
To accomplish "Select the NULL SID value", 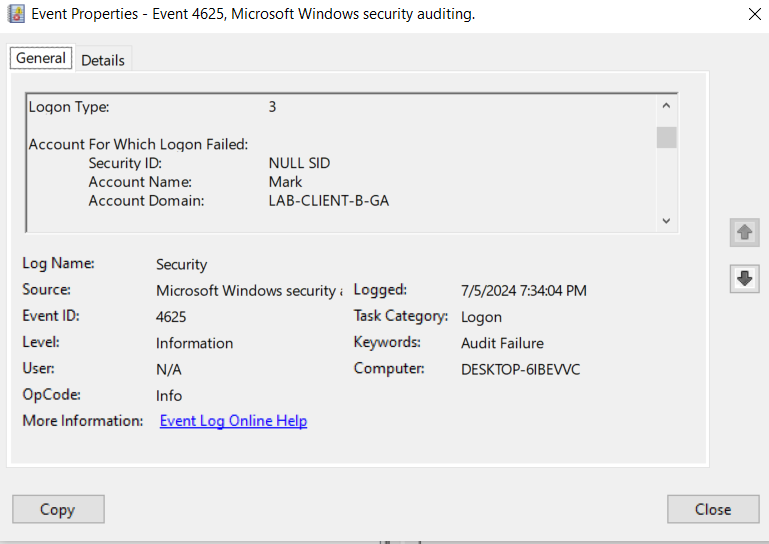I will (299, 163).
